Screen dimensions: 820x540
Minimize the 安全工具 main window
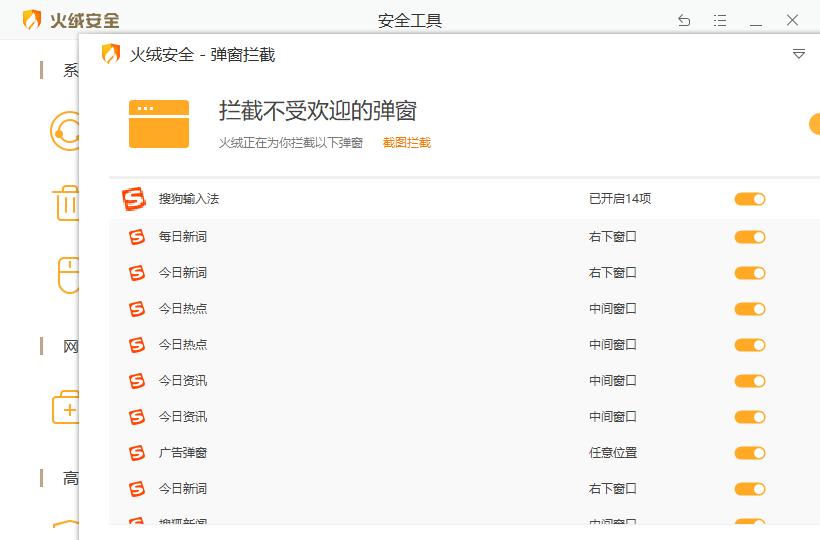coord(756,25)
